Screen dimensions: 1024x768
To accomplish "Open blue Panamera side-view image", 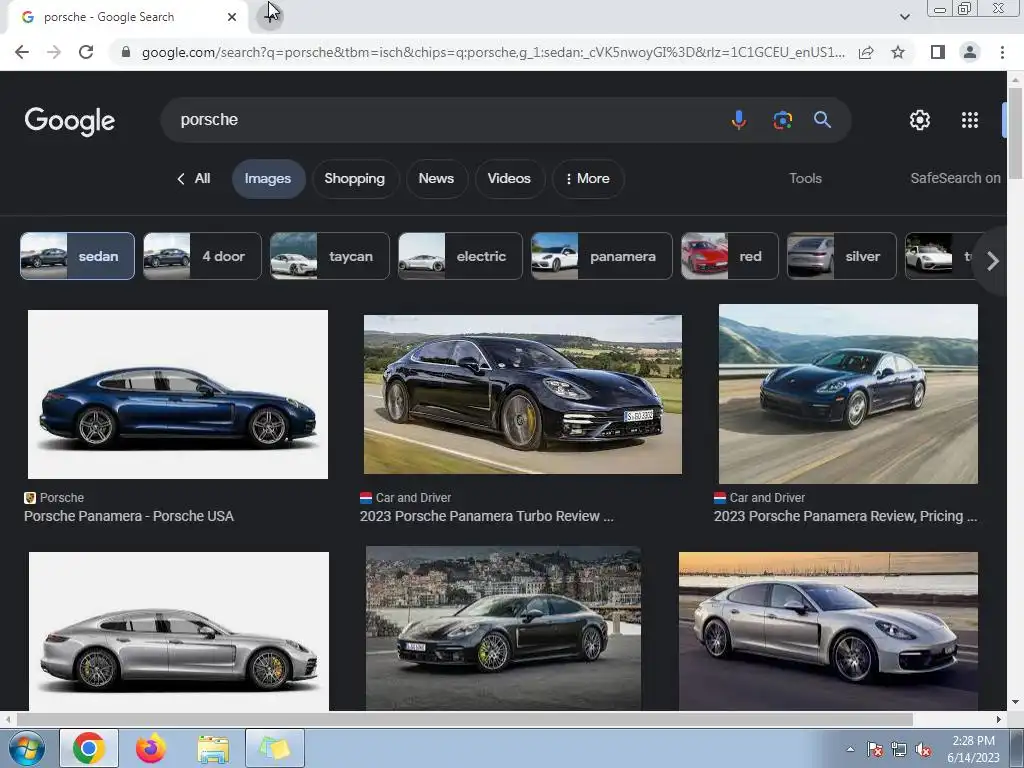I will click(178, 394).
